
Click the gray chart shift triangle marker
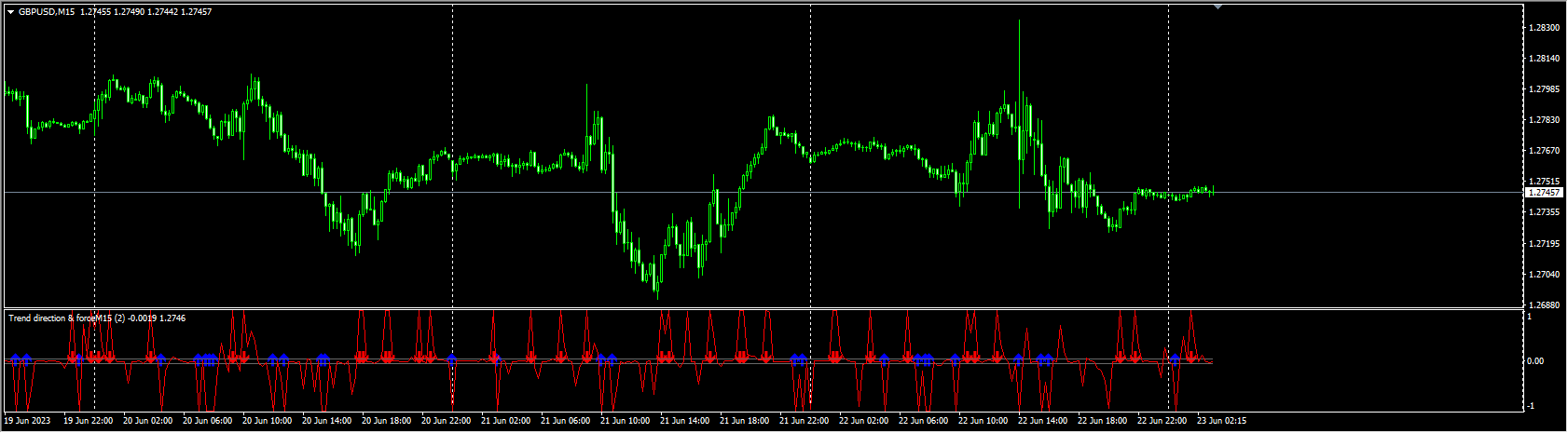pos(1217,6)
